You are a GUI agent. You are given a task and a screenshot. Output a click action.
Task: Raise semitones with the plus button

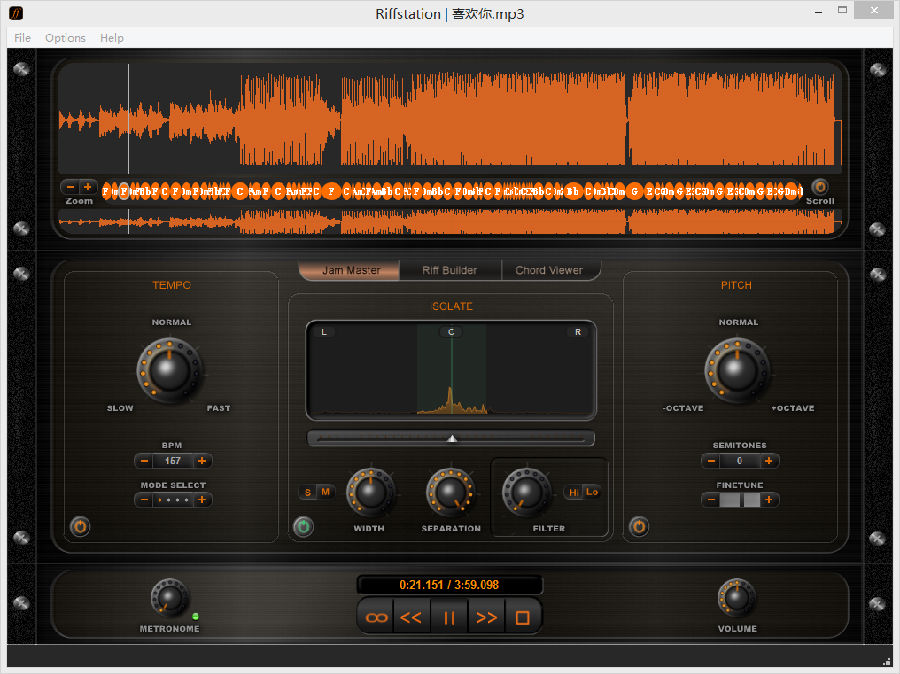click(x=769, y=461)
